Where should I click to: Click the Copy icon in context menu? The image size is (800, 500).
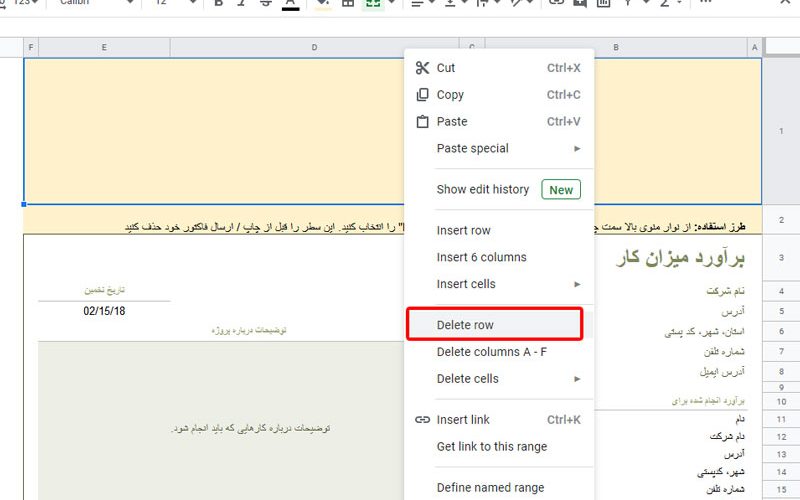(422, 95)
